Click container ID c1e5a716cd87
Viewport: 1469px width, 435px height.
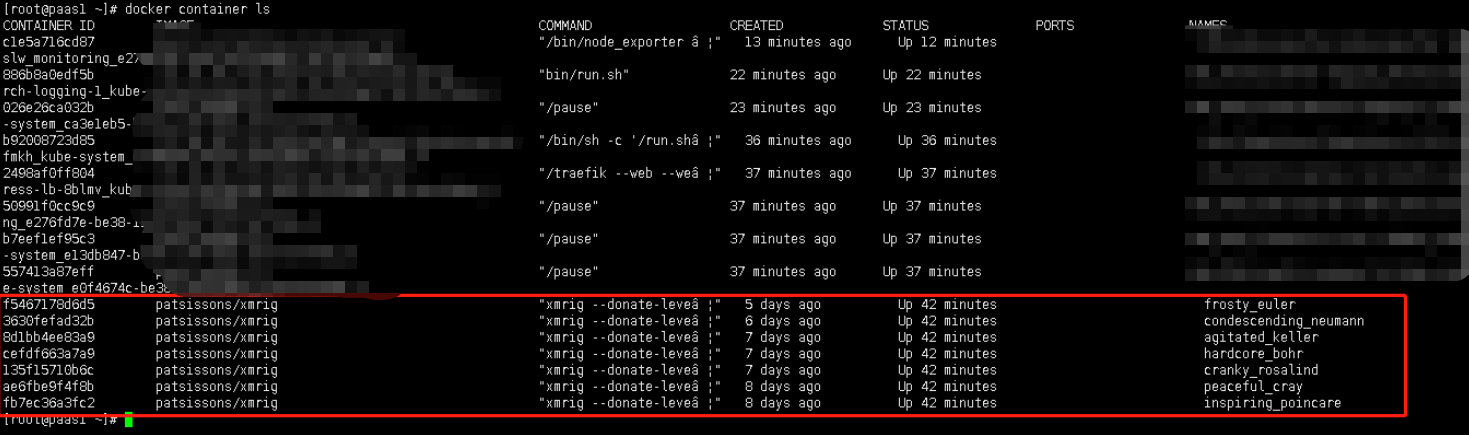[49, 42]
